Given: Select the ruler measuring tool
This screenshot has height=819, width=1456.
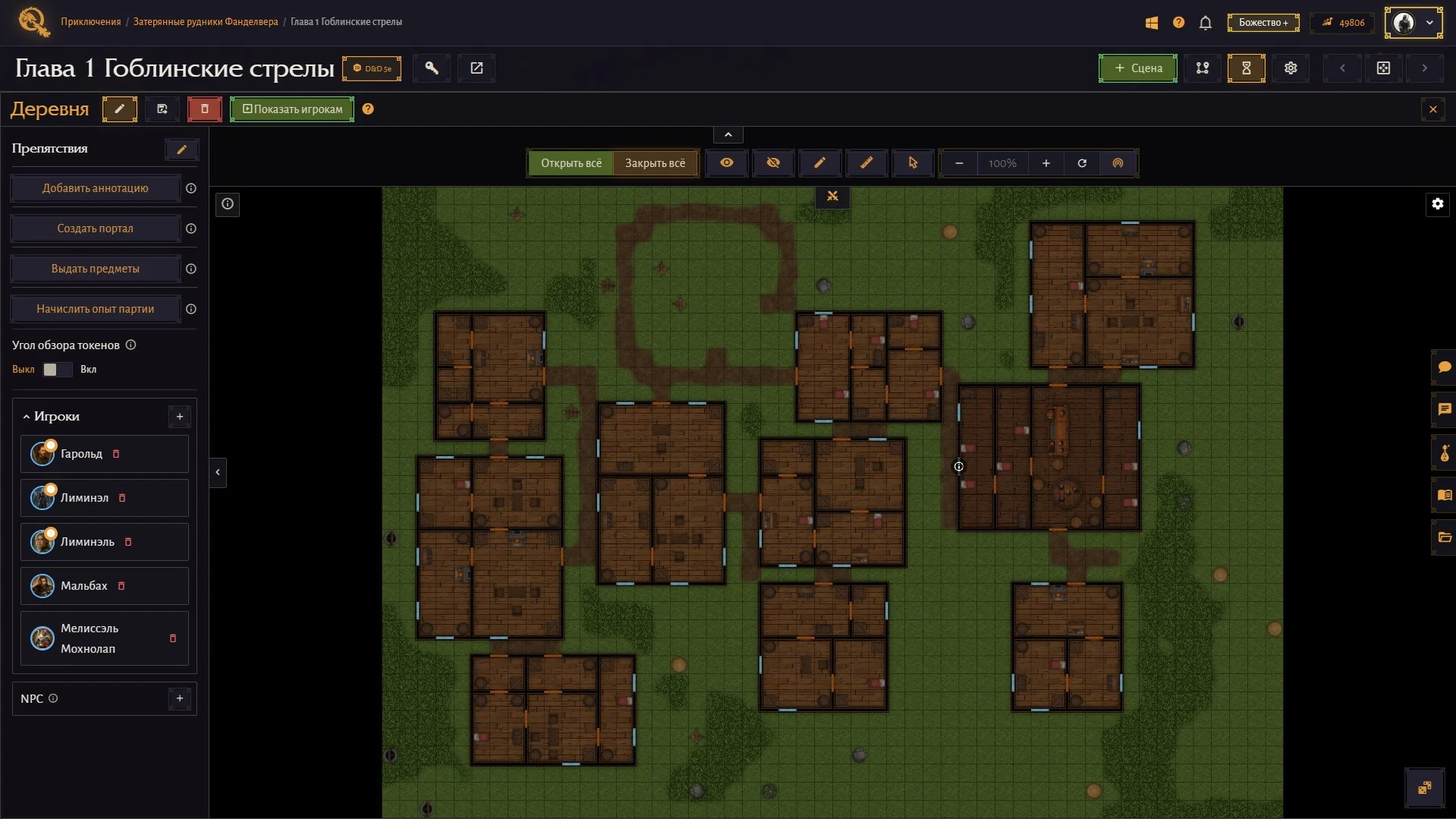Looking at the screenshot, I should coord(866,162).
